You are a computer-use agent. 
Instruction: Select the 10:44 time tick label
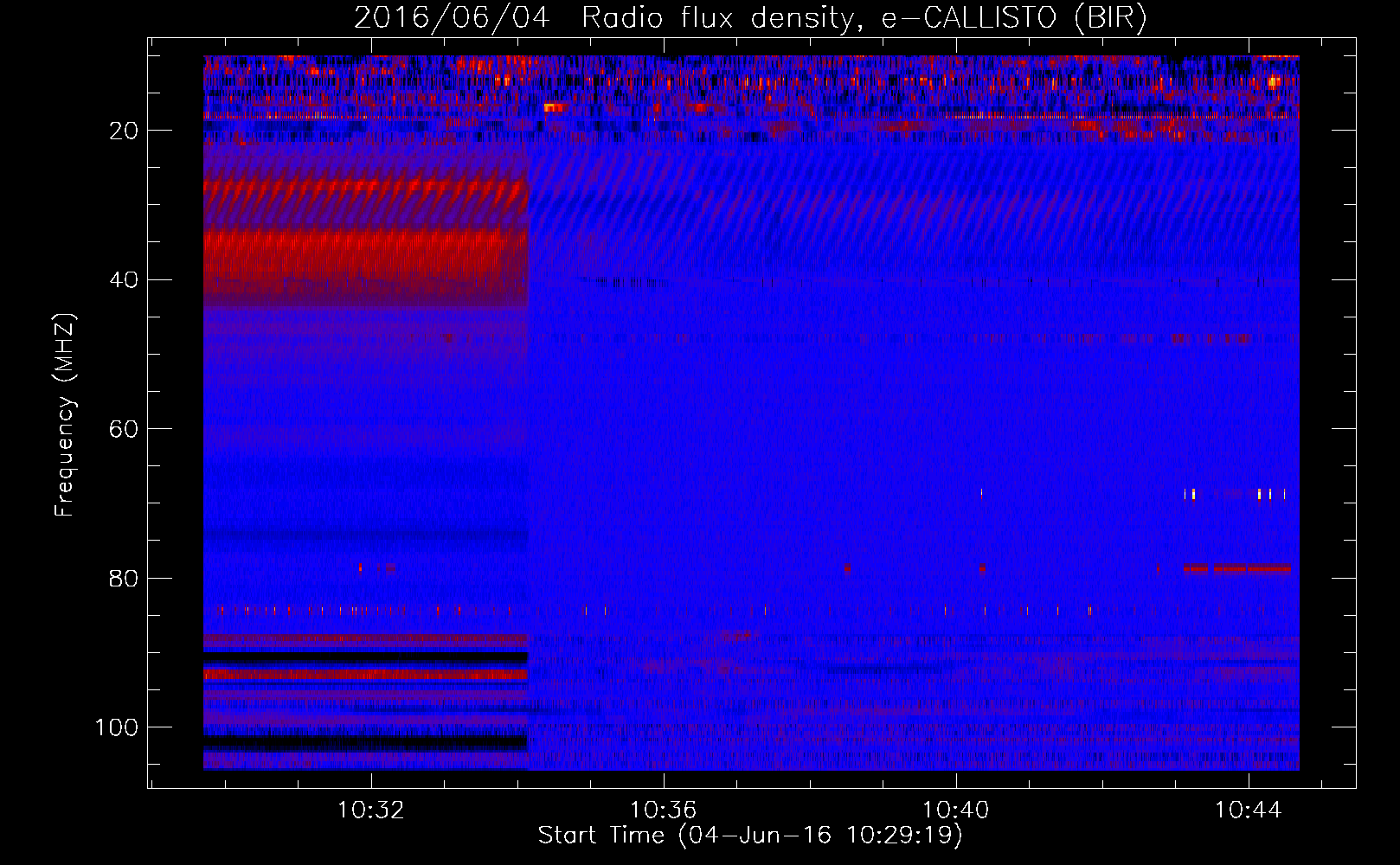[1249, 811]
